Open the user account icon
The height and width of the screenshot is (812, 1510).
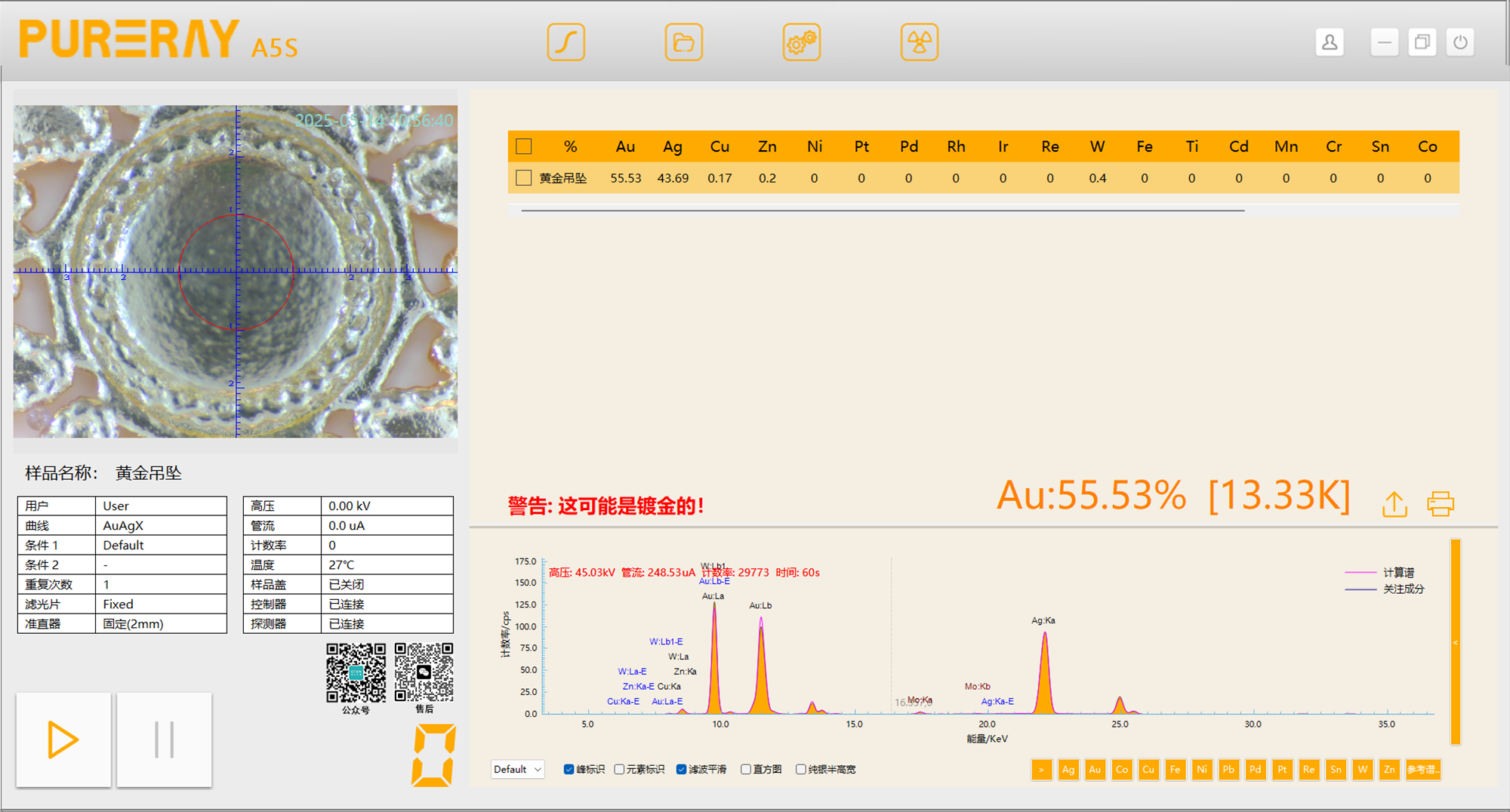click(1330, 42)
